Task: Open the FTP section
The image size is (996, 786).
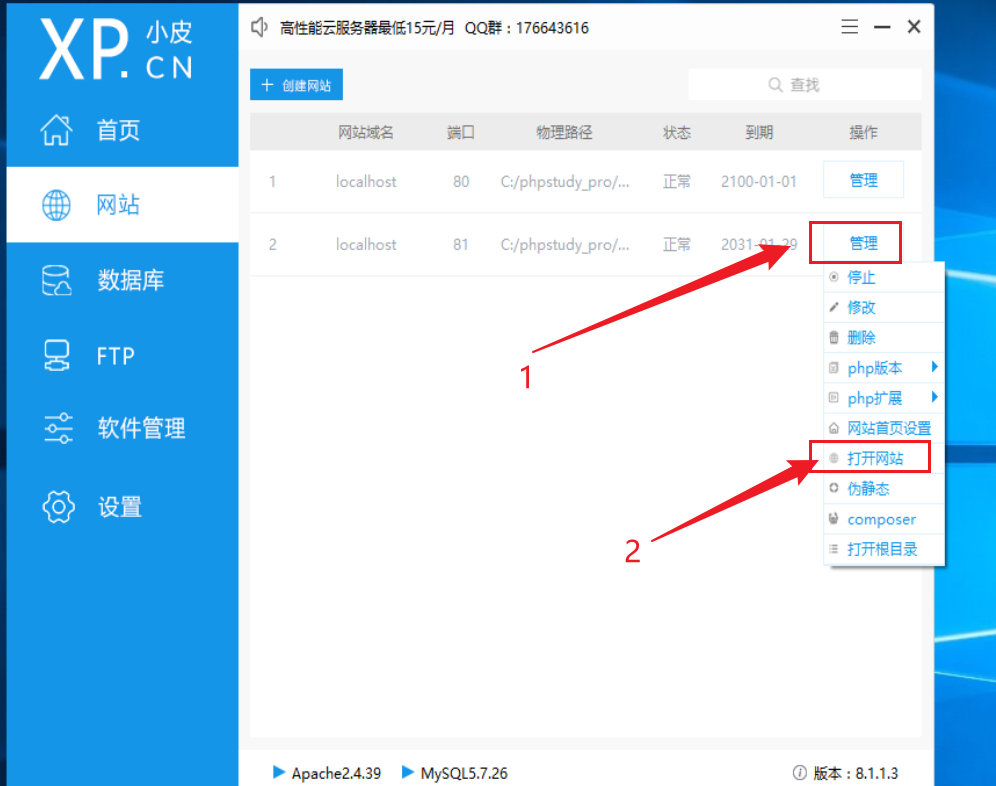Action: click(x=123, y=355)
